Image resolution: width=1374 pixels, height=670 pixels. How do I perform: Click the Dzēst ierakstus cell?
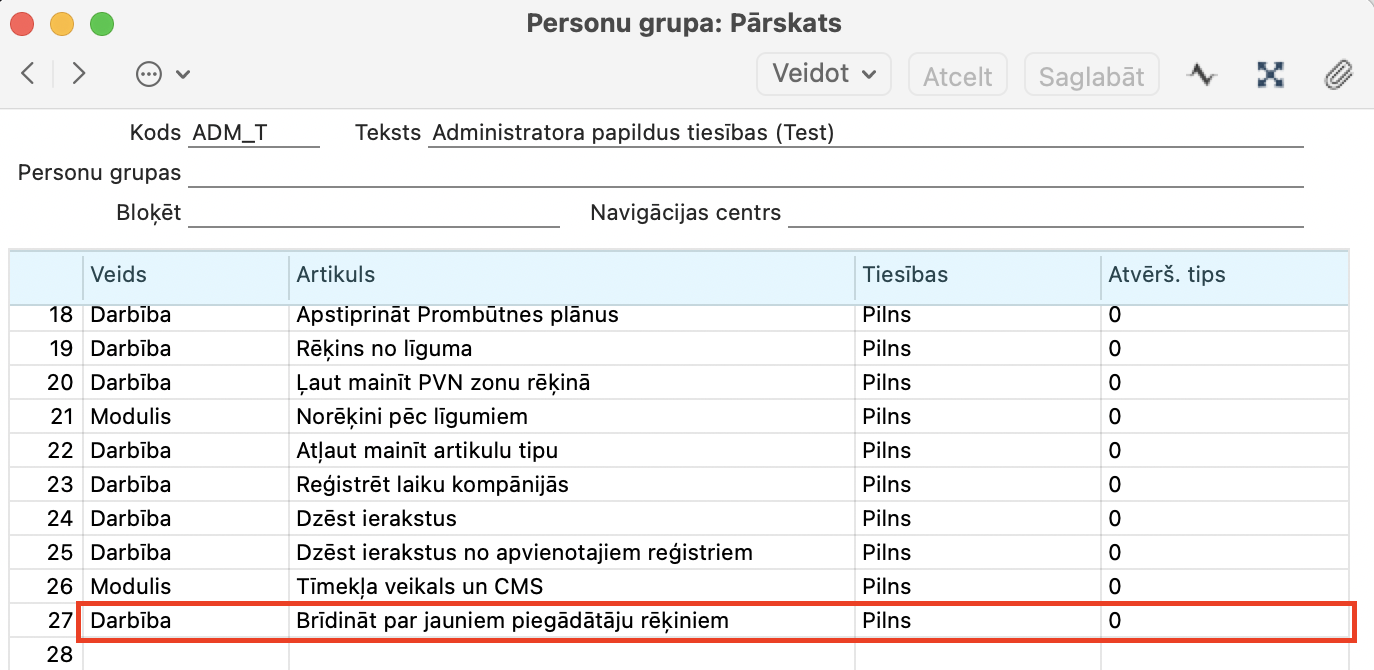pos(377,518)
